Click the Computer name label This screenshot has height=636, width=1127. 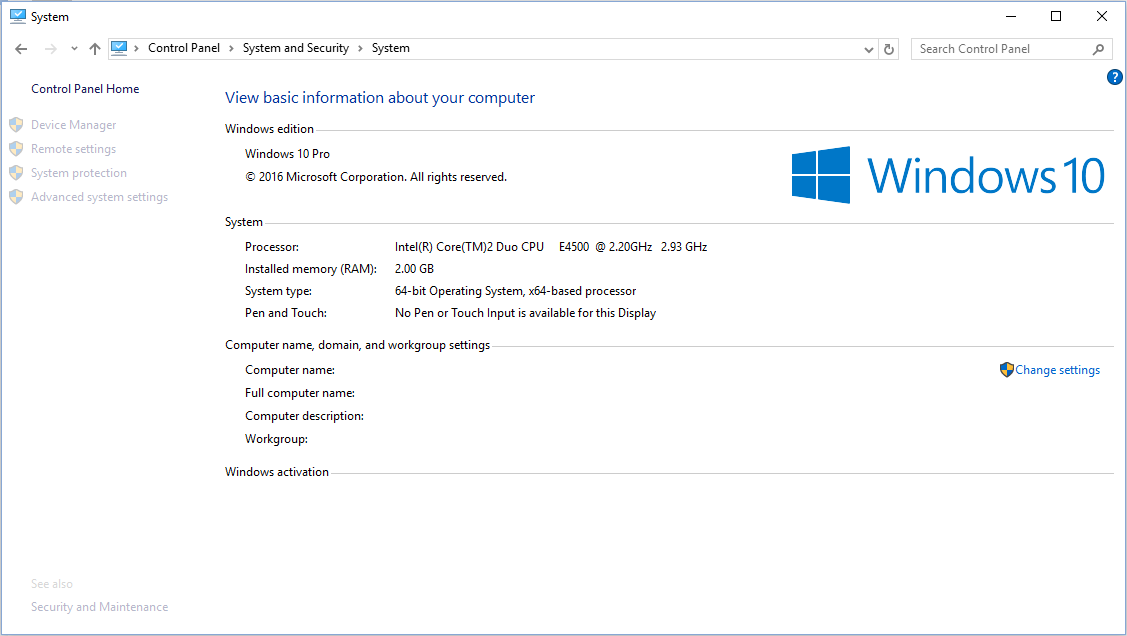(290, 370)
